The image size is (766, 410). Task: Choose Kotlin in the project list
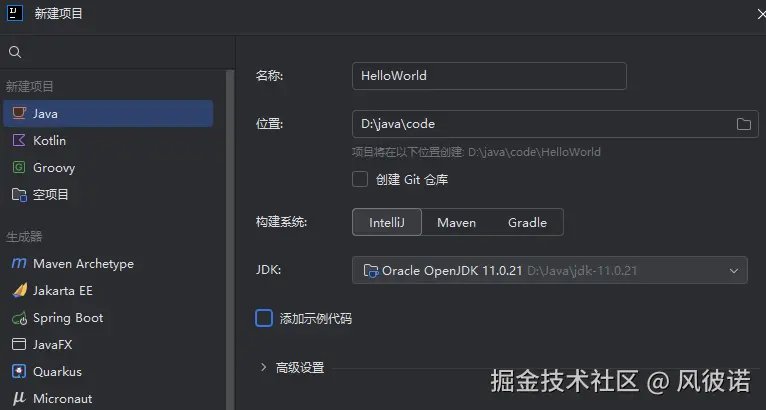coord(108,140)
